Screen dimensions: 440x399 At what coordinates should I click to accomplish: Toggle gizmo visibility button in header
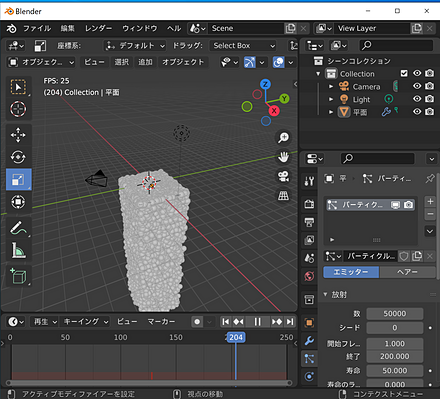coord(250,62)
